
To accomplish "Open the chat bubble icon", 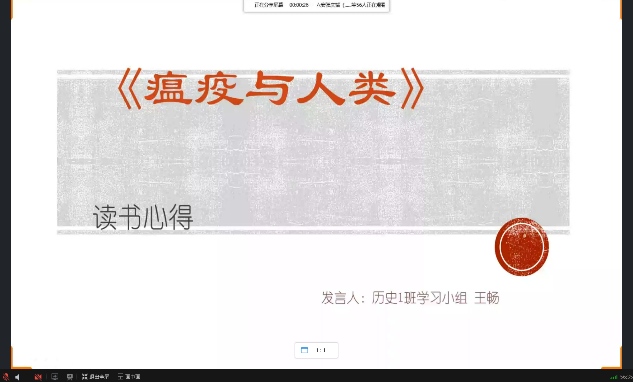I will 70,377.
